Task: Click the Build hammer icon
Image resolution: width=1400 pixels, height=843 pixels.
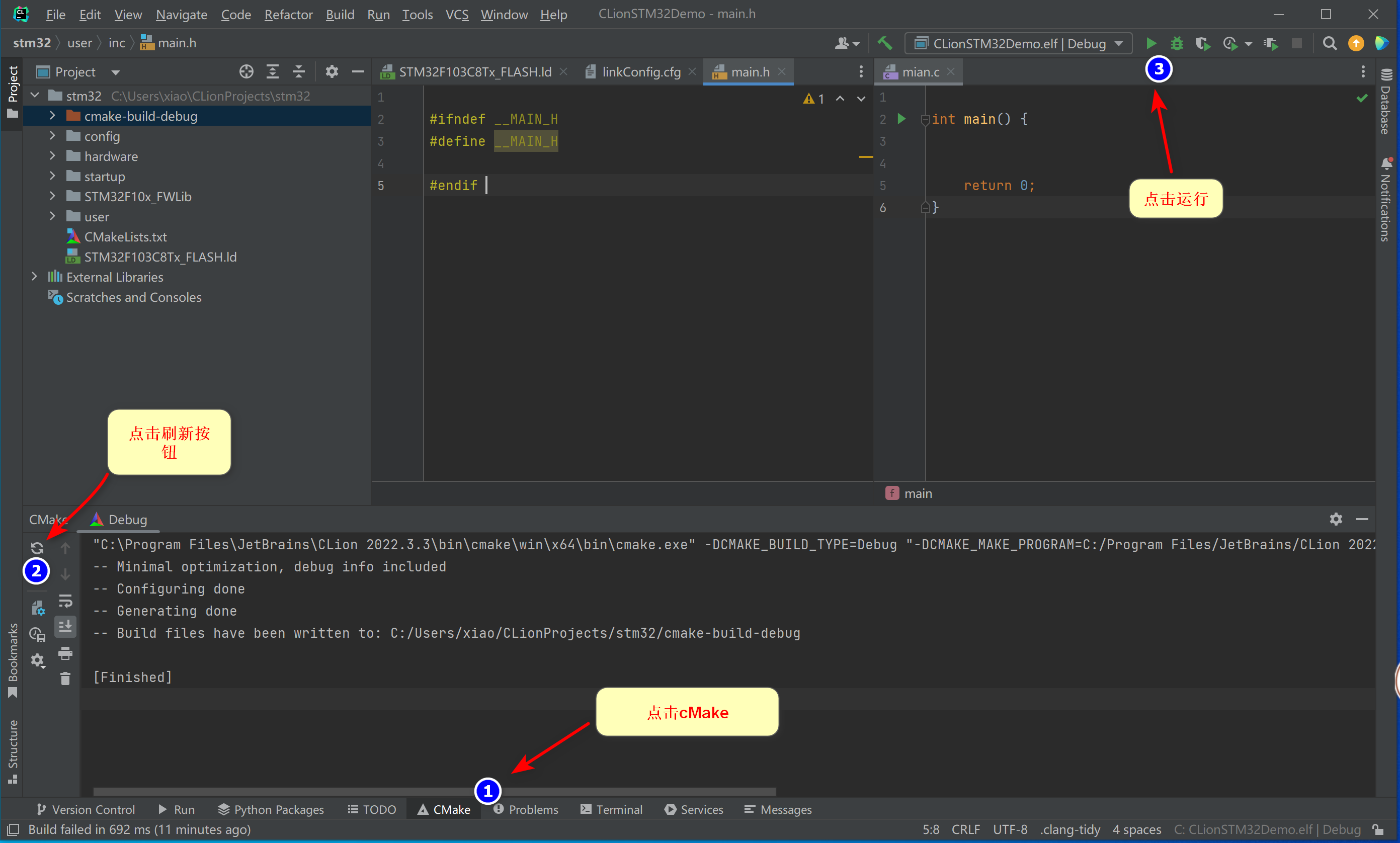Action: (884, 43)
